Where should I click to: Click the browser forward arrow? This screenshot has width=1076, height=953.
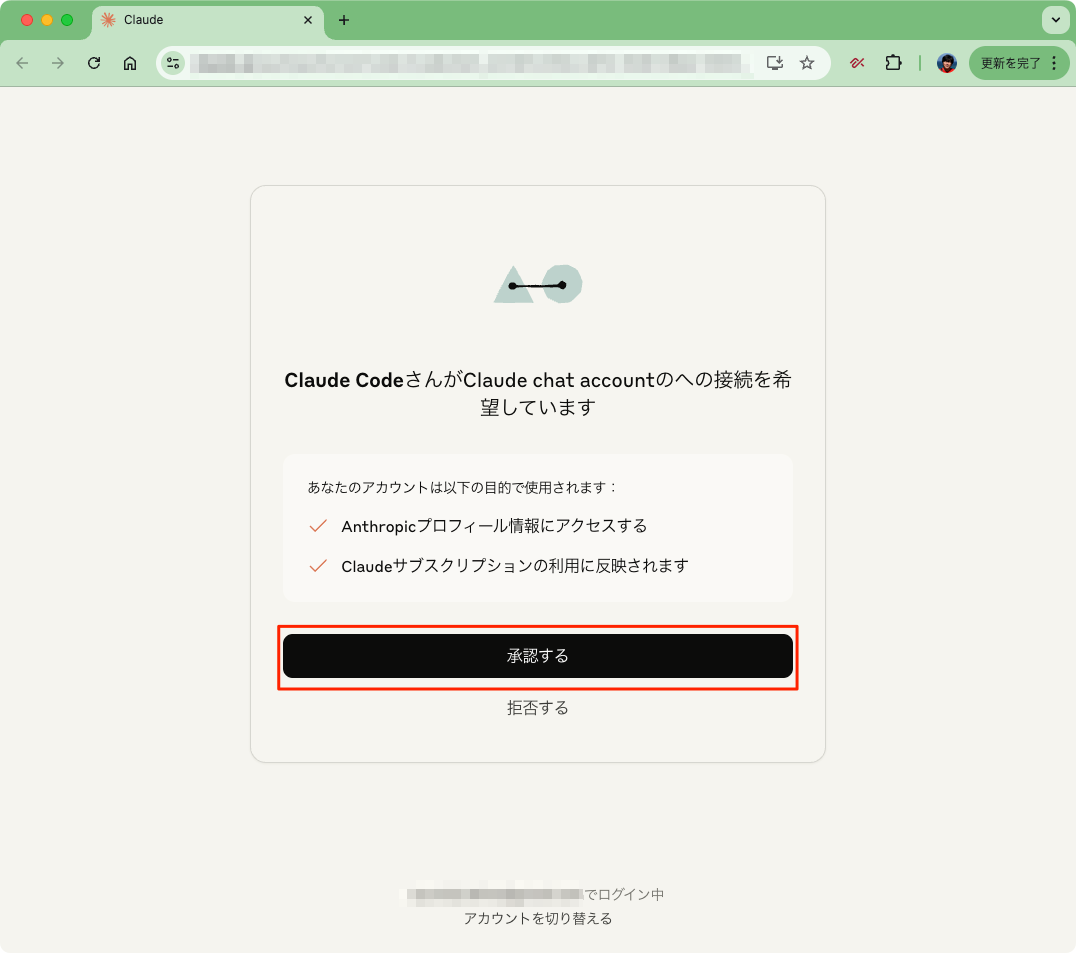[x=58, y=63]
